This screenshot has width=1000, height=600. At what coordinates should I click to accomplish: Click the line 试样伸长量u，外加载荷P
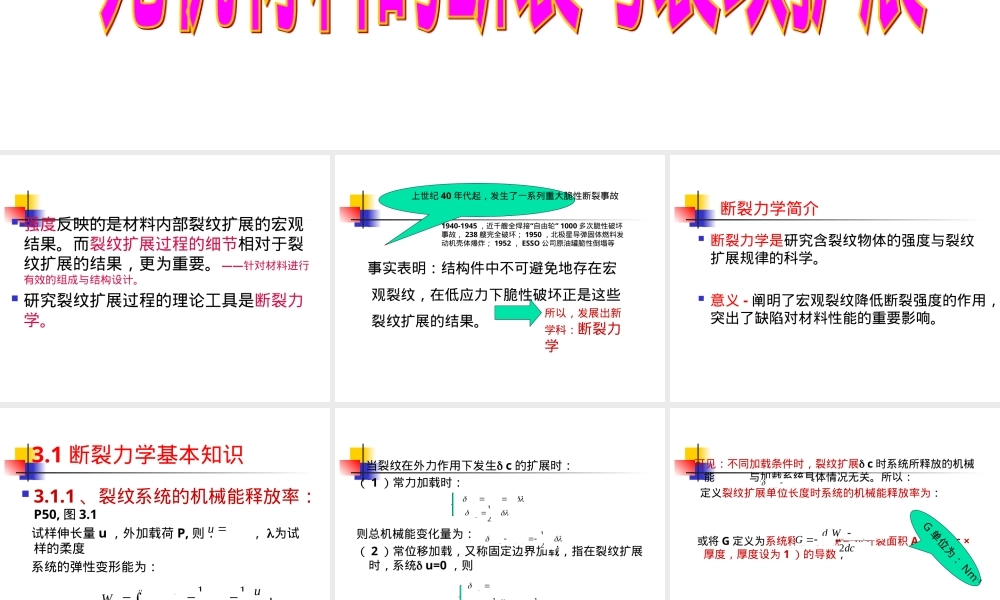[x=166, y=540]
